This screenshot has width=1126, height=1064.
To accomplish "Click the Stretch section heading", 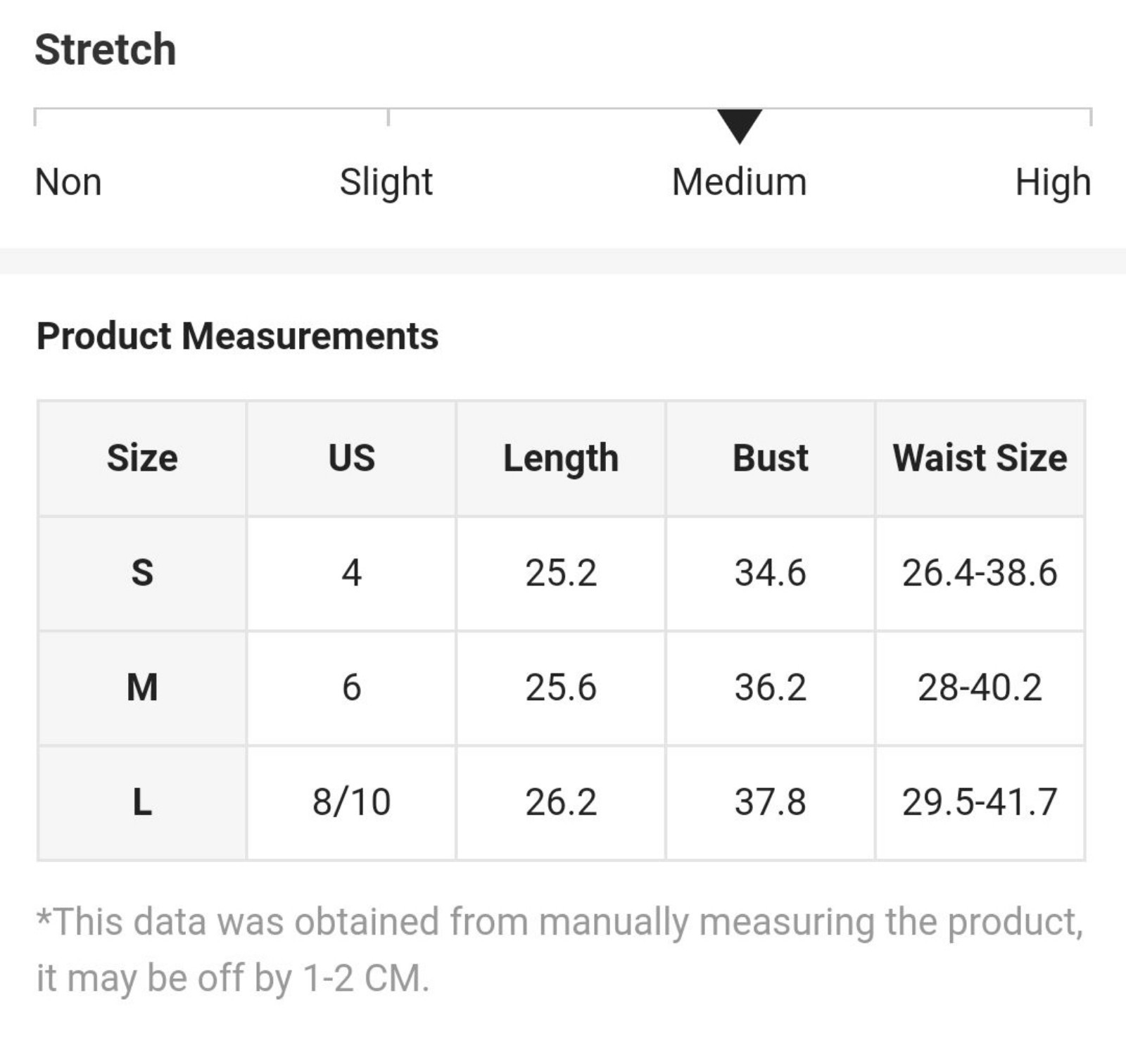I will click(106, 49).
